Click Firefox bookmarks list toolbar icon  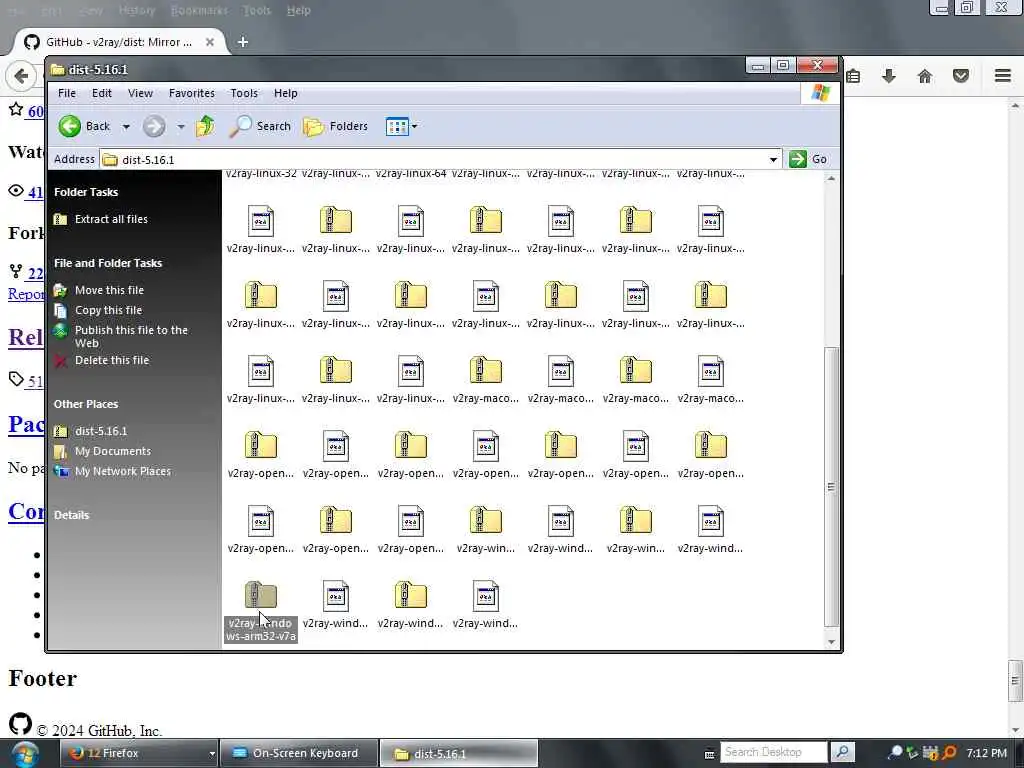click(x=853, y=76)
